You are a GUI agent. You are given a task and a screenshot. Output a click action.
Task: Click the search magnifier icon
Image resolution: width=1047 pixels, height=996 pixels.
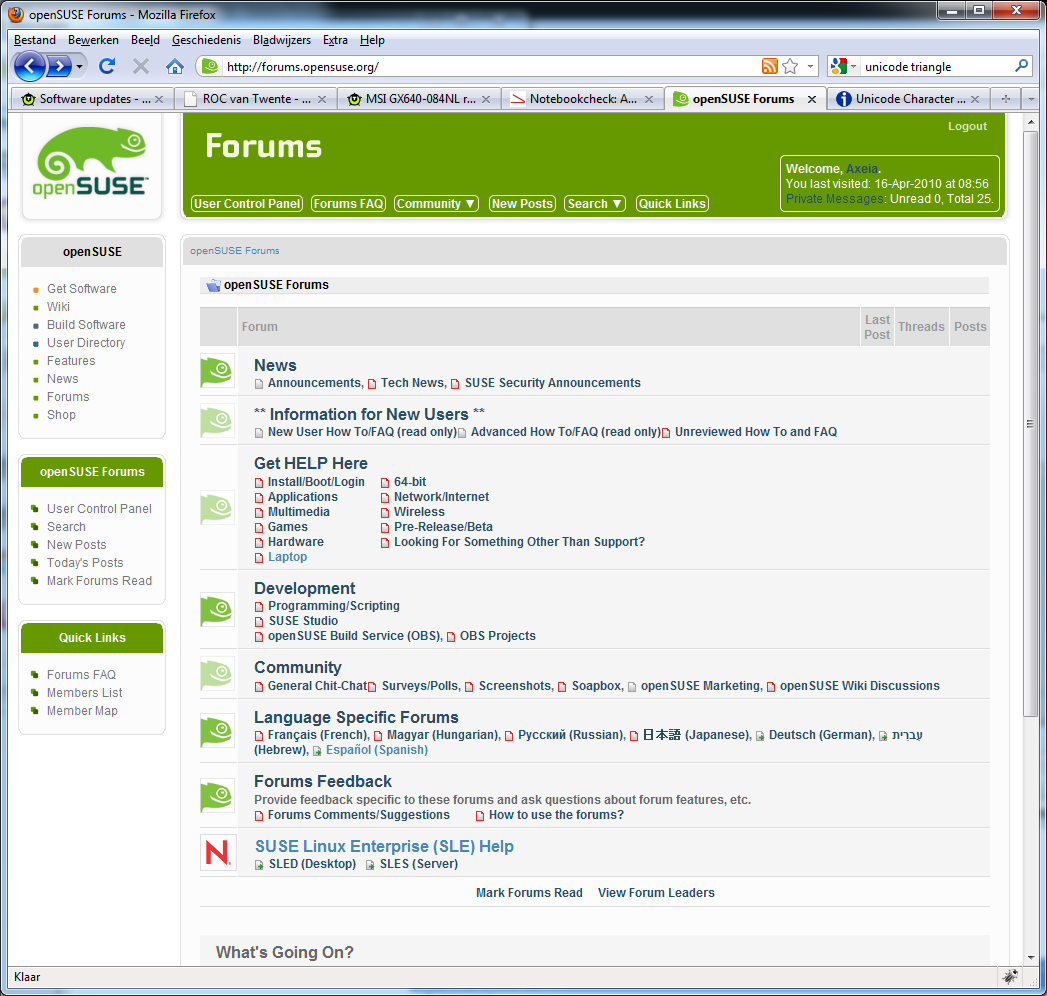1021,66
